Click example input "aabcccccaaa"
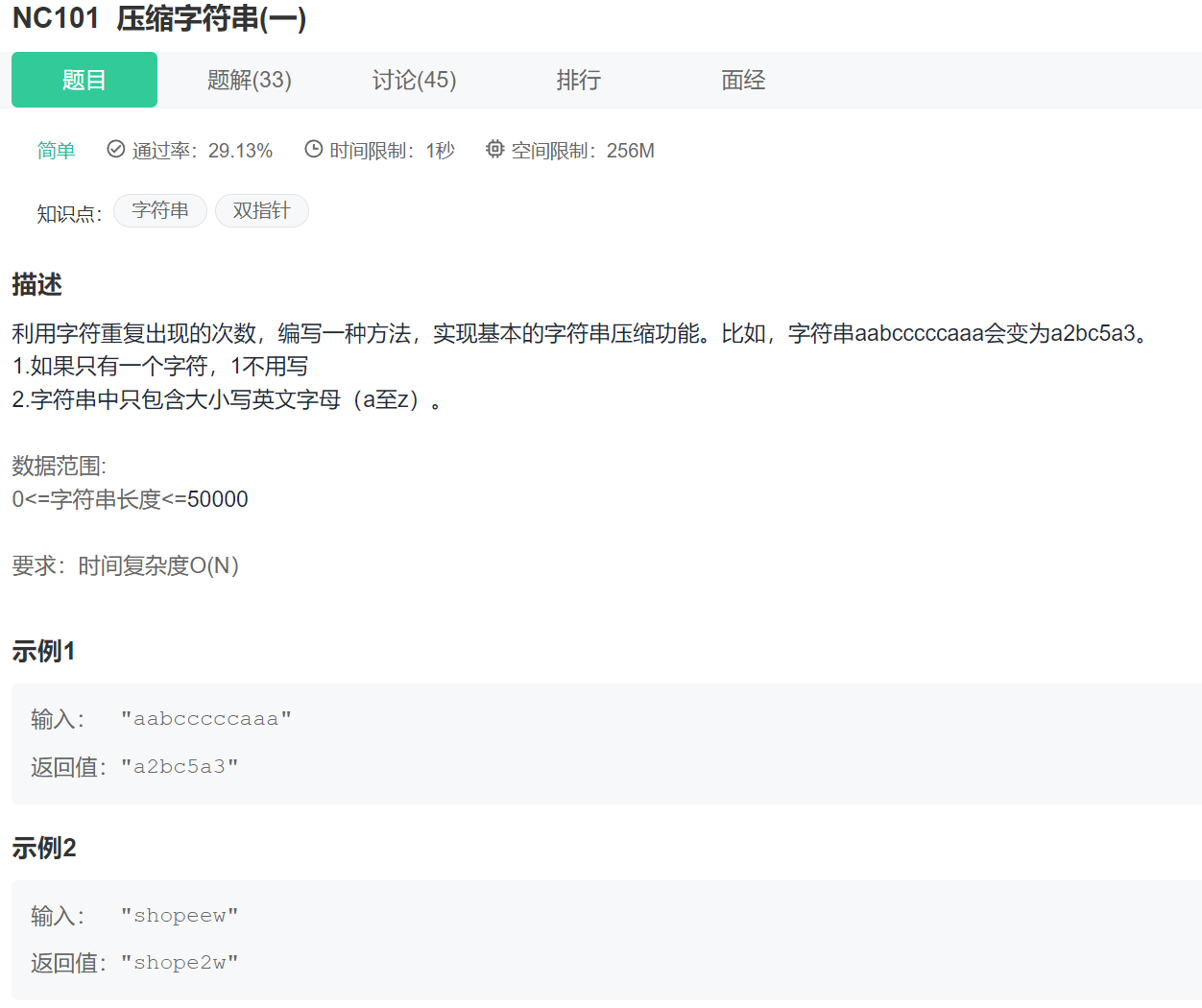The width and height of the screenshot is (1202, 1008). (x=206, y=719)
